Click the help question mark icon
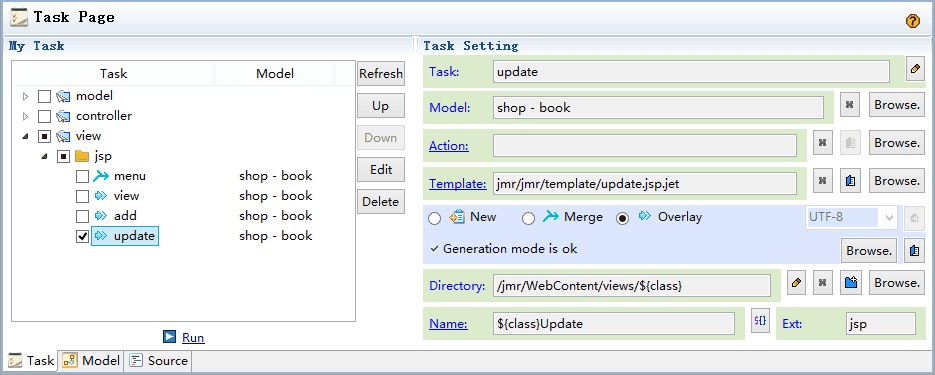The image size is (935, 375). (x=912, y=21)
